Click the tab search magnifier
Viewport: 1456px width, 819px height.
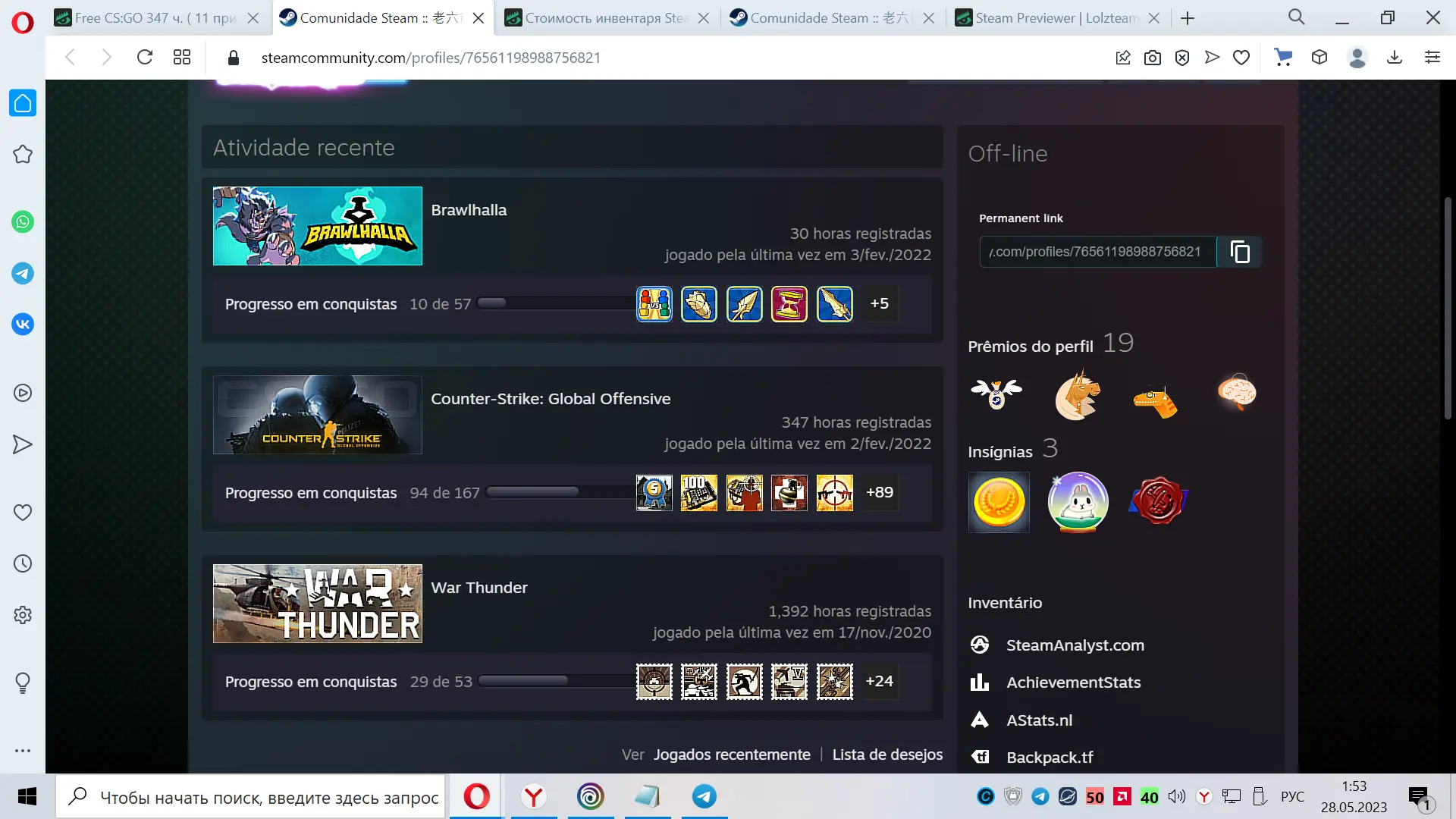(x=1297, y=17)
